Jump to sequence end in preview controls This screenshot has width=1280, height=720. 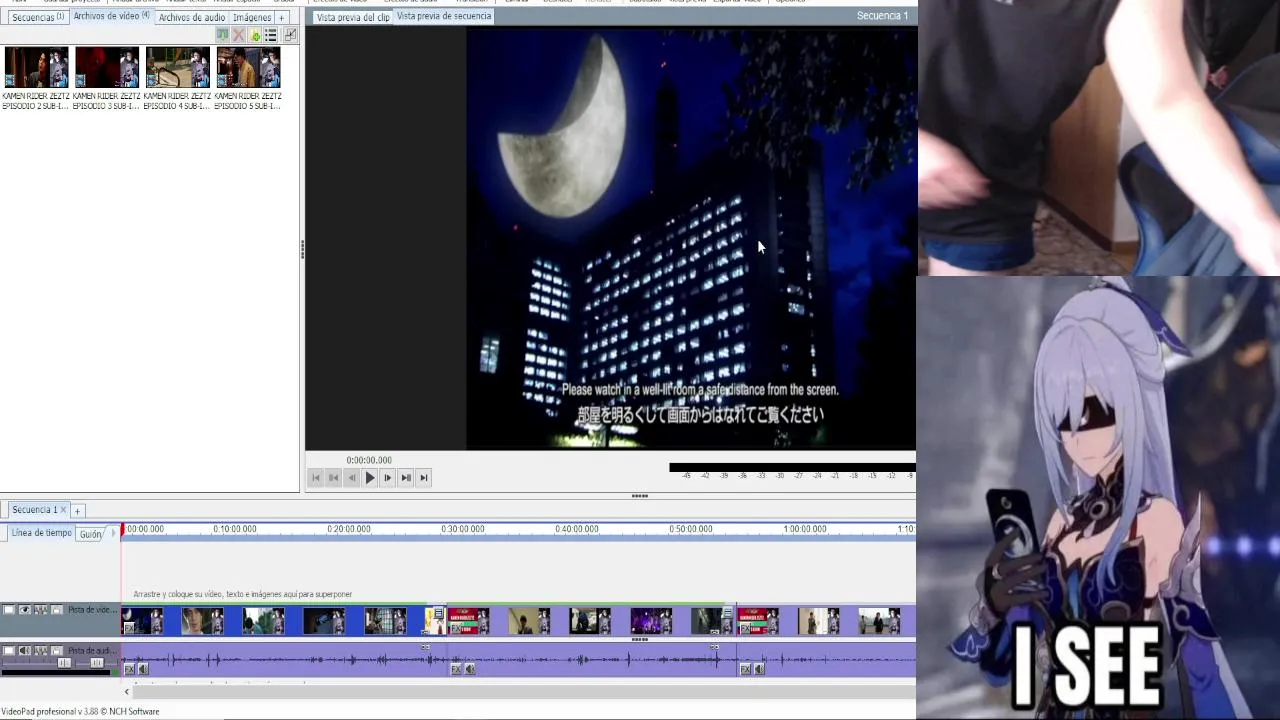point(424,478)
